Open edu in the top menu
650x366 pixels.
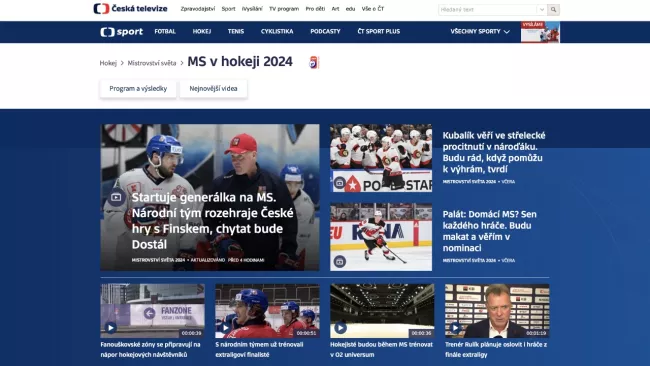(350, 9)
